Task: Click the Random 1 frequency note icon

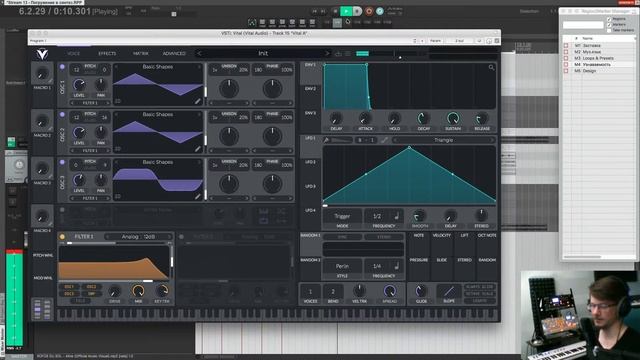Action: 396,266
